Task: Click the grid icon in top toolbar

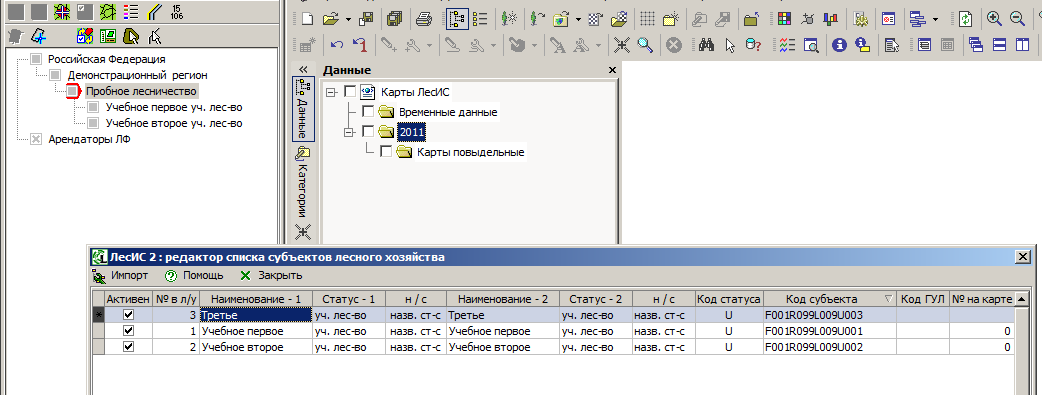Action: pyautogui.click(x=647, y=19)
